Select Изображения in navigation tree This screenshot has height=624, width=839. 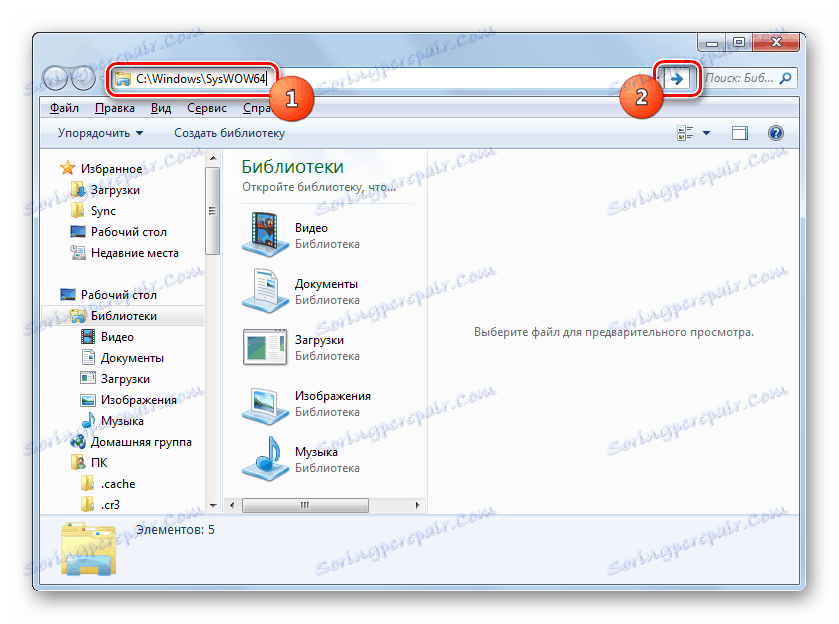[139, 400]
